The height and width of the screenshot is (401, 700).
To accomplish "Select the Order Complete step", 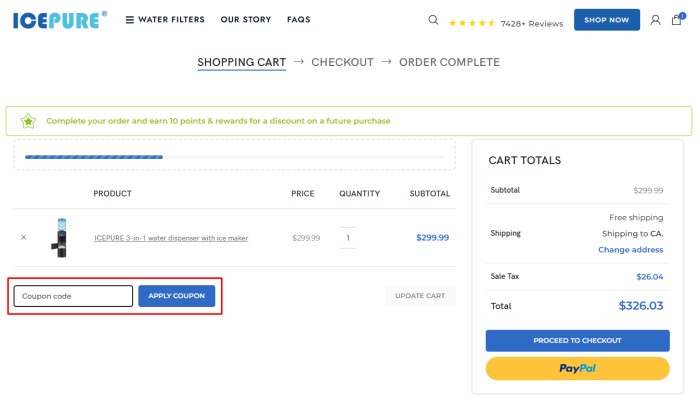I will pos(449,63).
